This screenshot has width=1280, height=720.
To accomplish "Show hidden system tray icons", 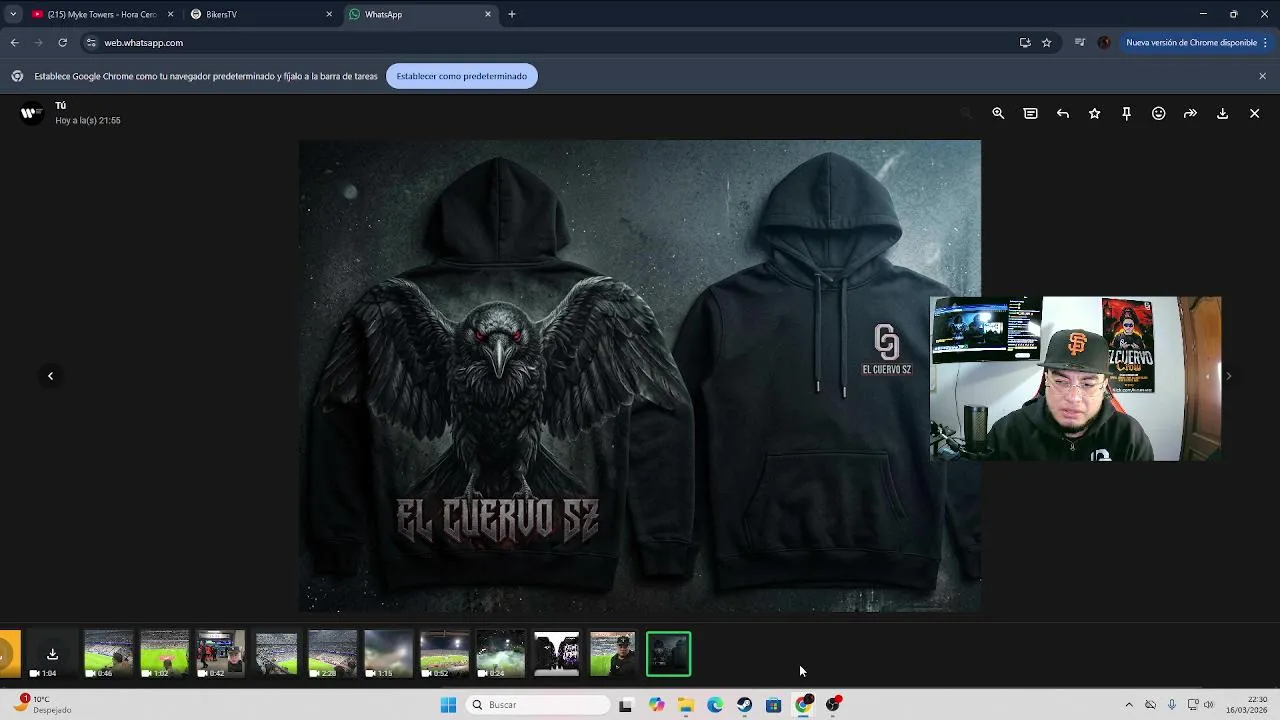I will click(1129, 705).
